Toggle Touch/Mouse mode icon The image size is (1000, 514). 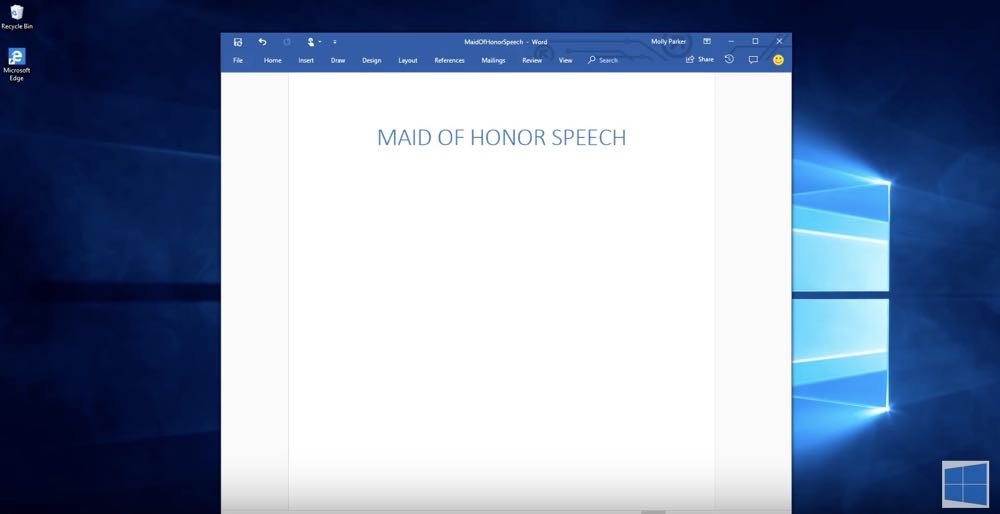(311, 42)
